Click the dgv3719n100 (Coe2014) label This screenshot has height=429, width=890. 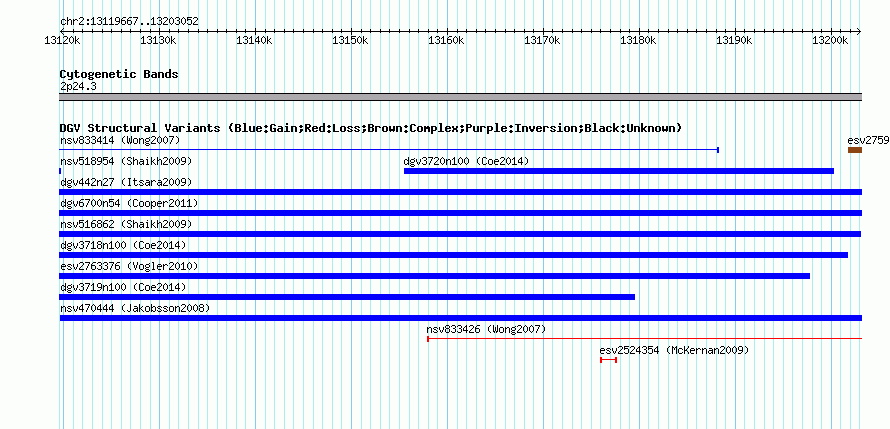[x=123, y=287]
